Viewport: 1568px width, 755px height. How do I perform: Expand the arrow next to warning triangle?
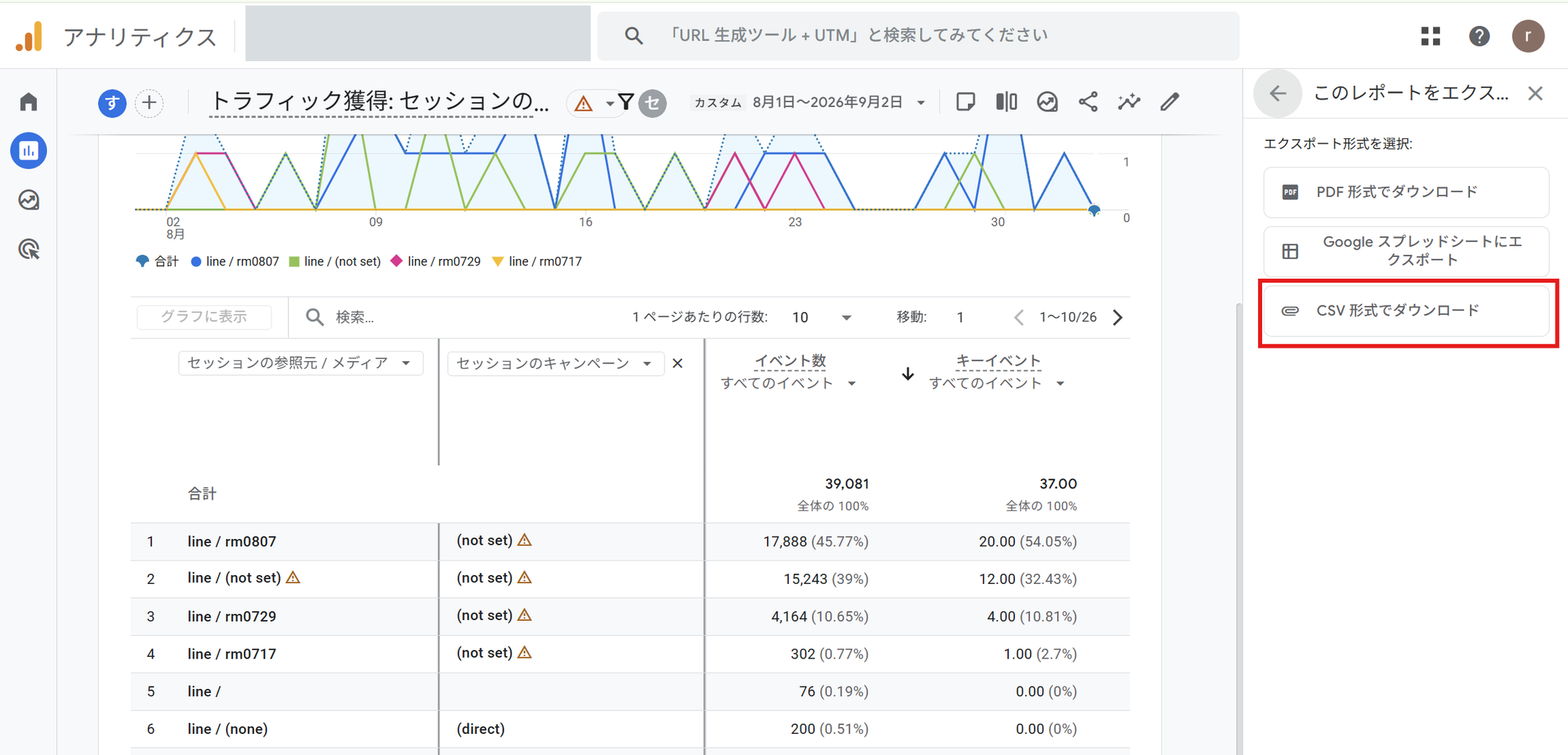point(609,104)
